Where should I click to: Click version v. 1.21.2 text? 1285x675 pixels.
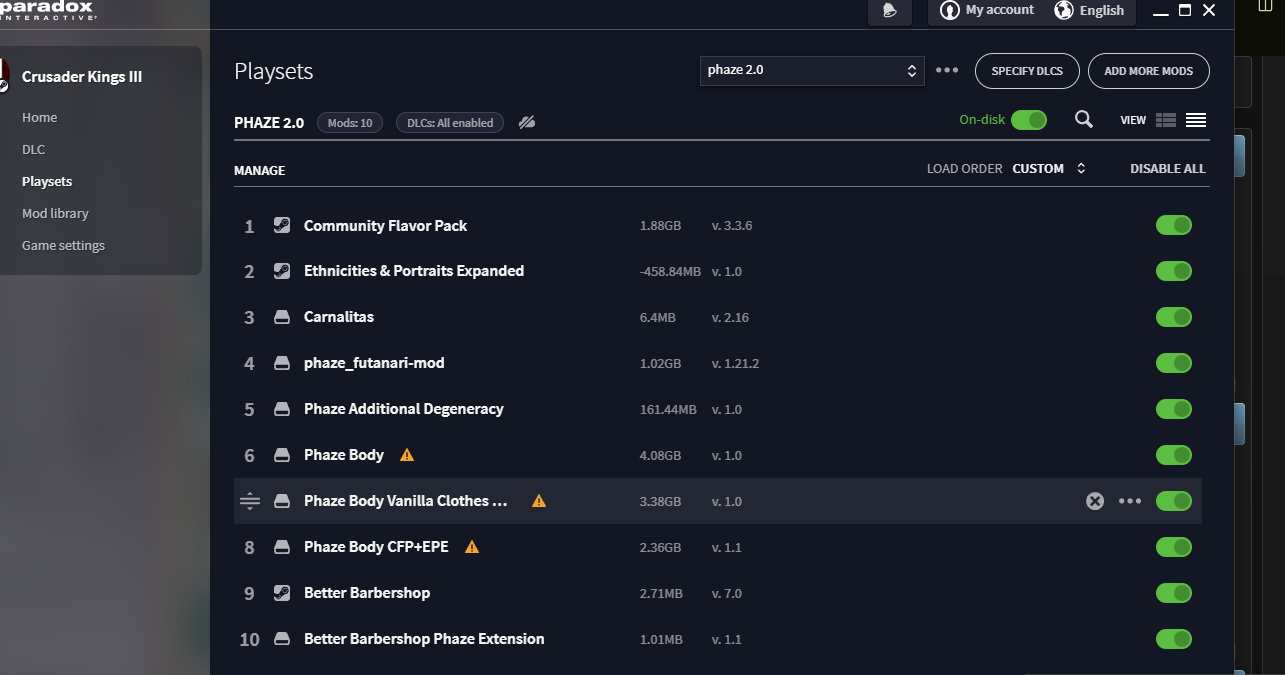[x=735, y=363]
